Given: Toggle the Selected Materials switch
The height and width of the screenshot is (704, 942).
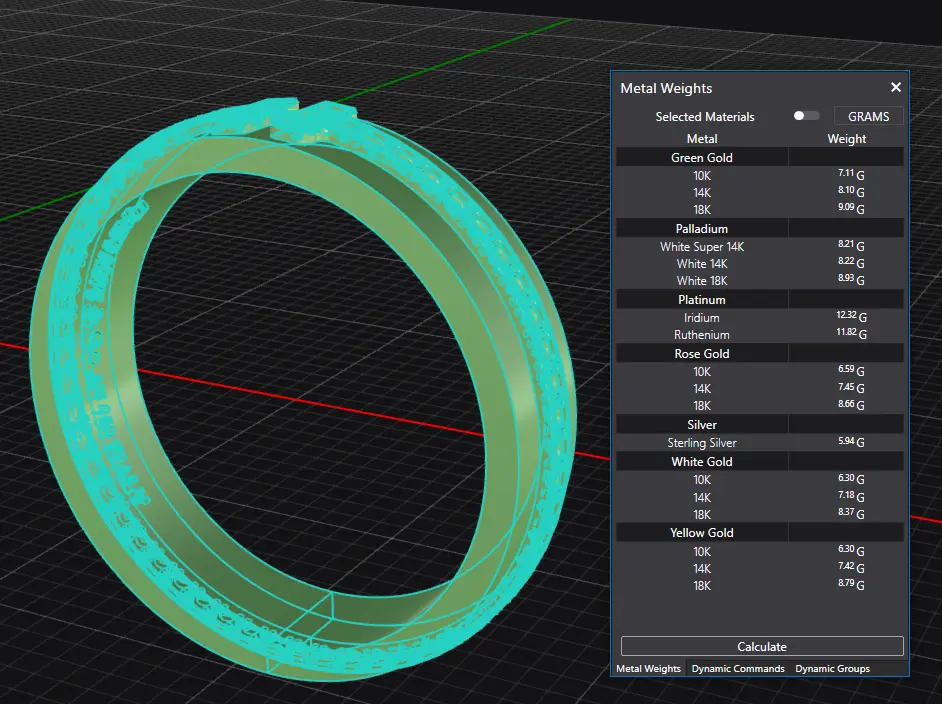Looking at the screenshot, I should (x=805, y=116).
